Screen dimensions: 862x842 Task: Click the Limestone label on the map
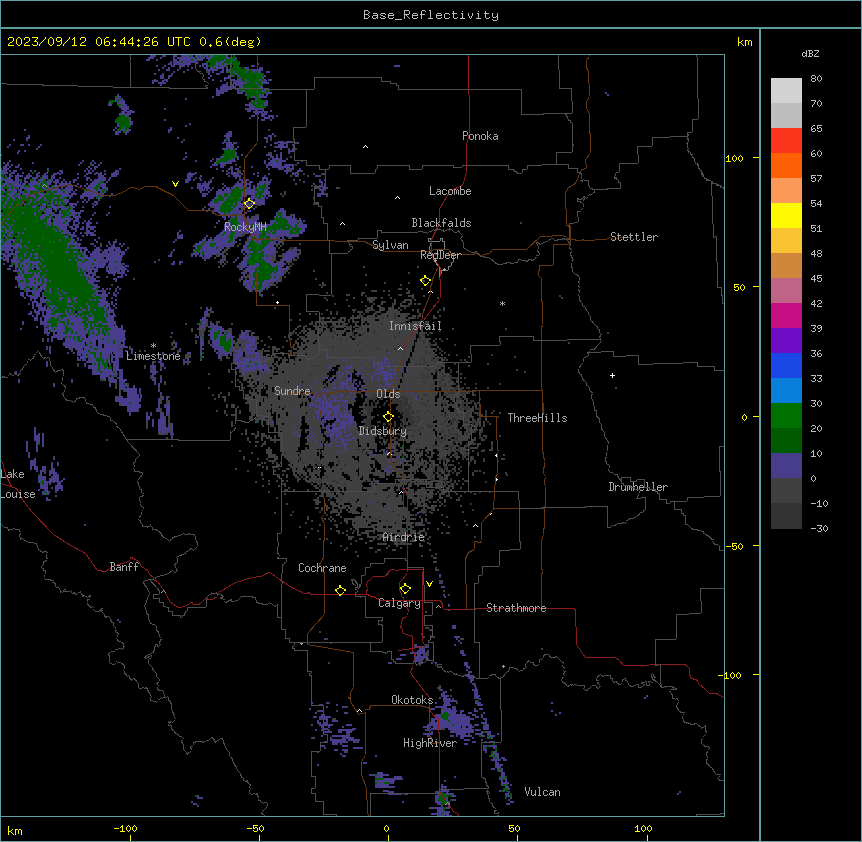(153, 356)
